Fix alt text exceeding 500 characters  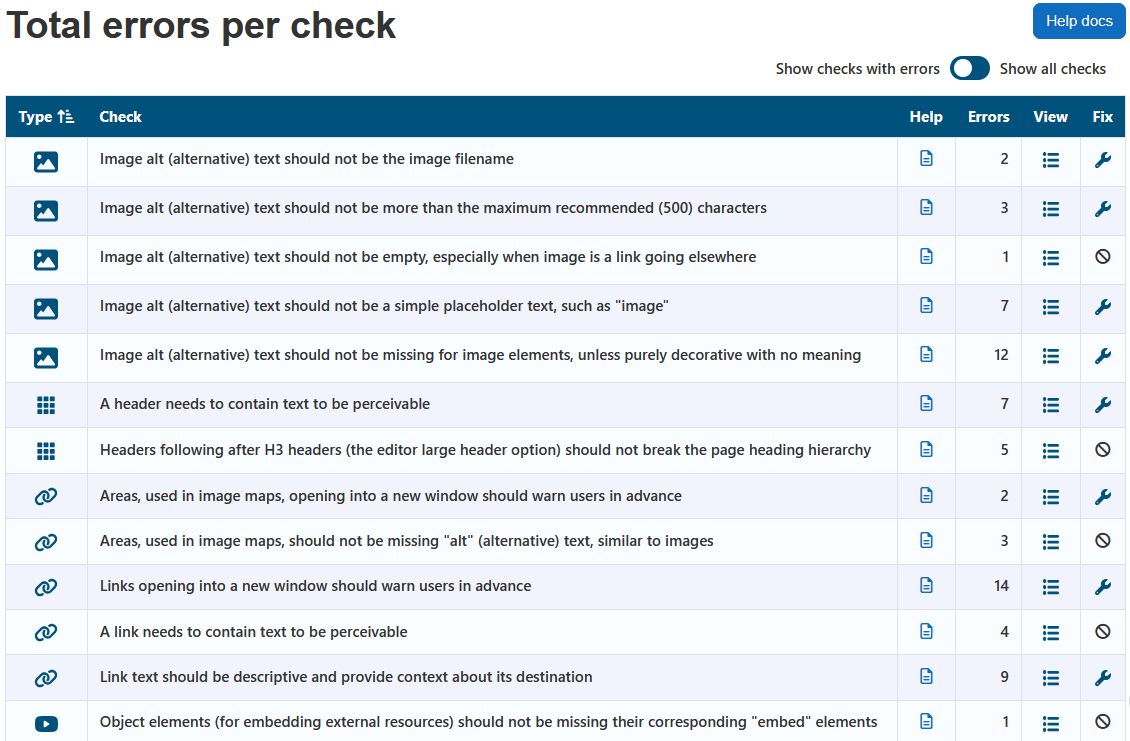[x=1103, y=209]
